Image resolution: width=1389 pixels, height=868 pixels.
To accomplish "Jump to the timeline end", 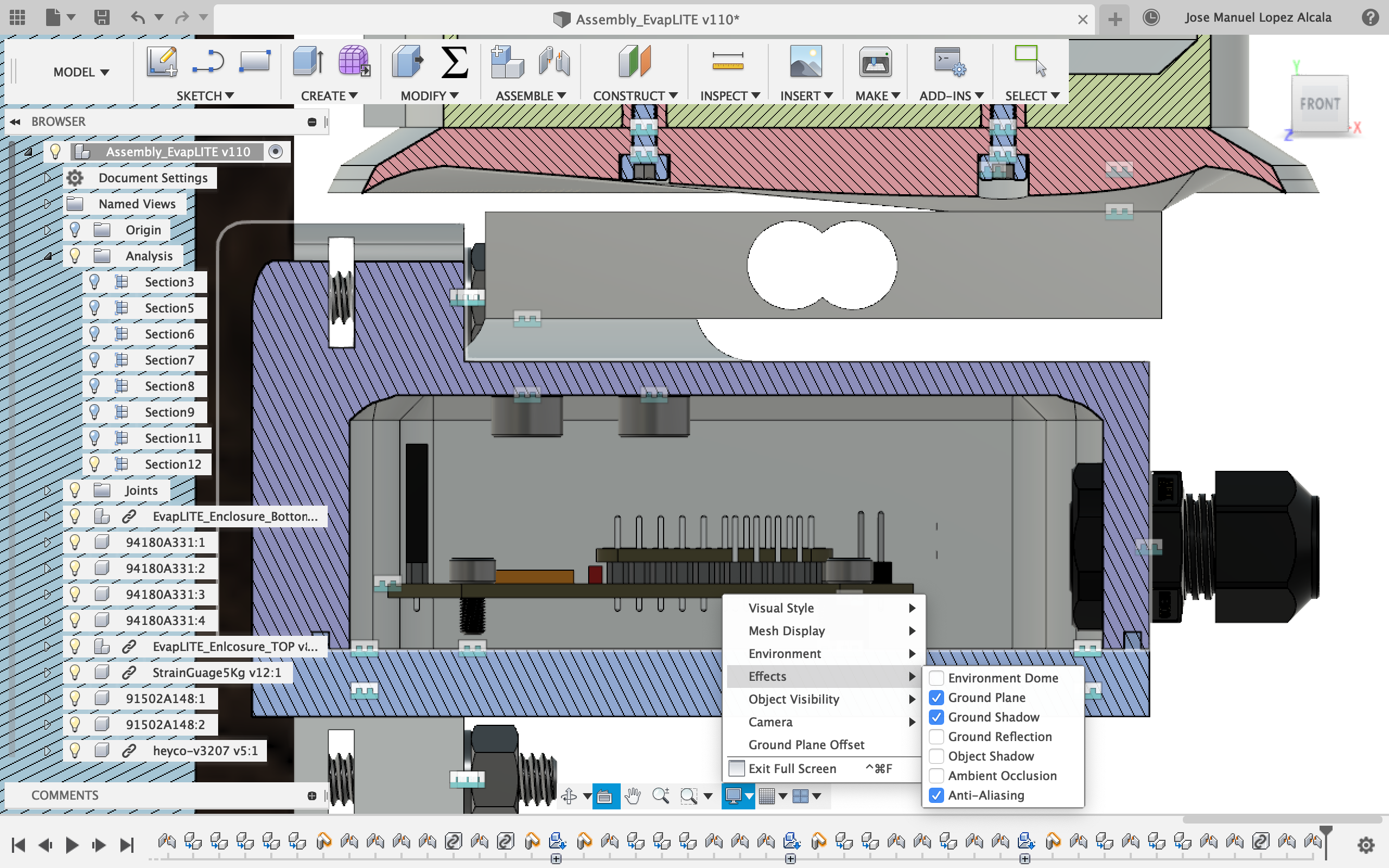I will click(x=126, y=845).
